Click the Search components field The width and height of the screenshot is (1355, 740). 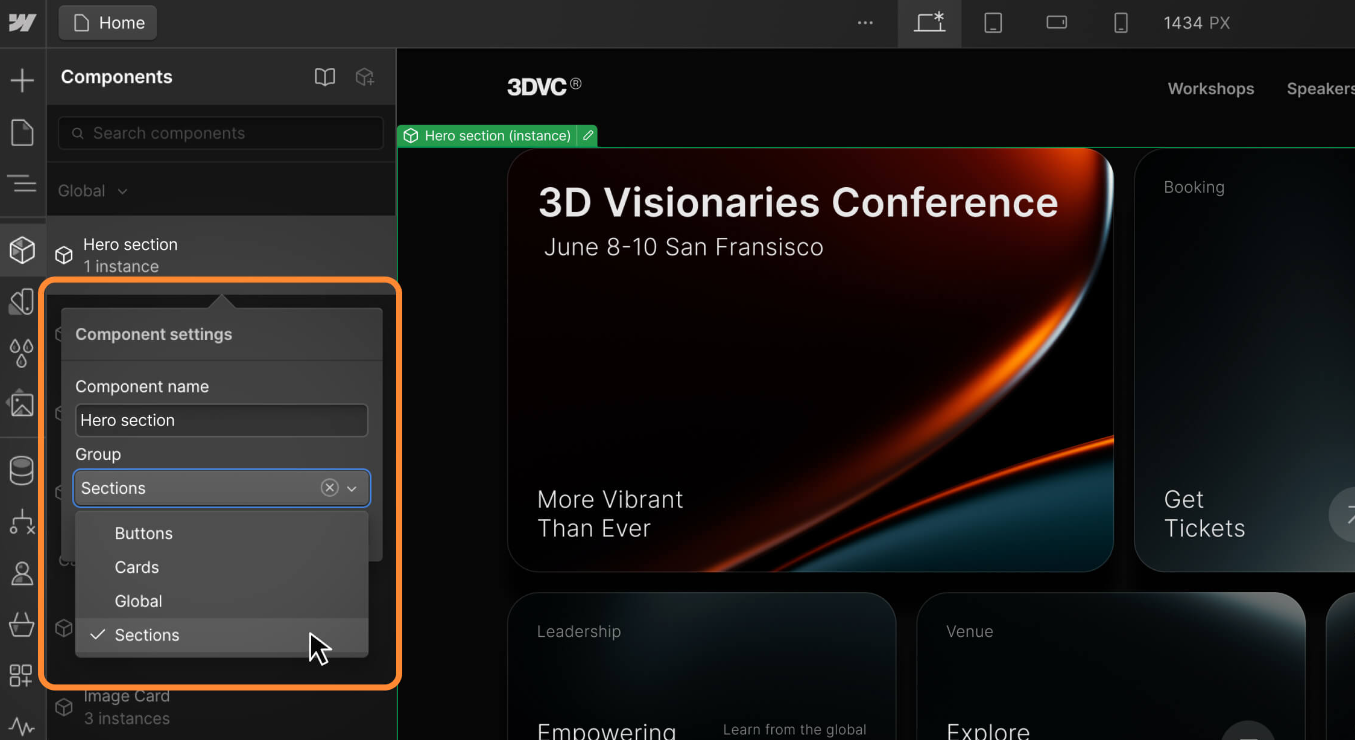point(221,133)
